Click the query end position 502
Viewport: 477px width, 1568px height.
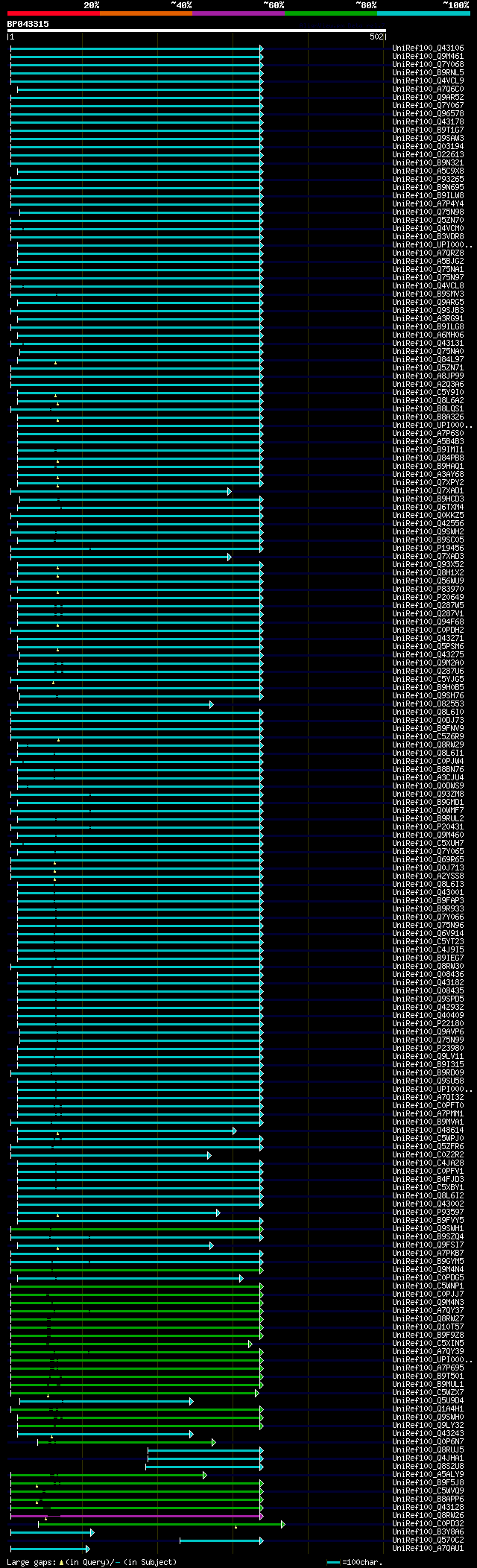376,37
